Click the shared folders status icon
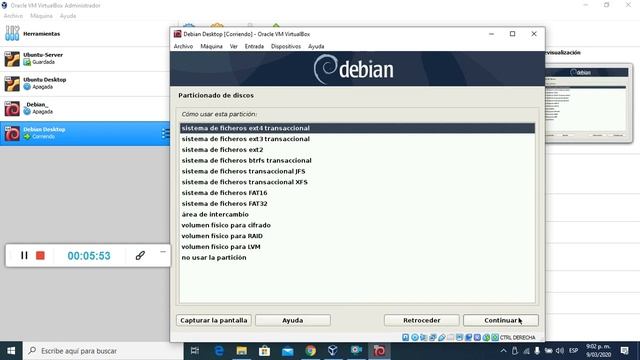The image size is (640, 360). [x=451, y=338]
